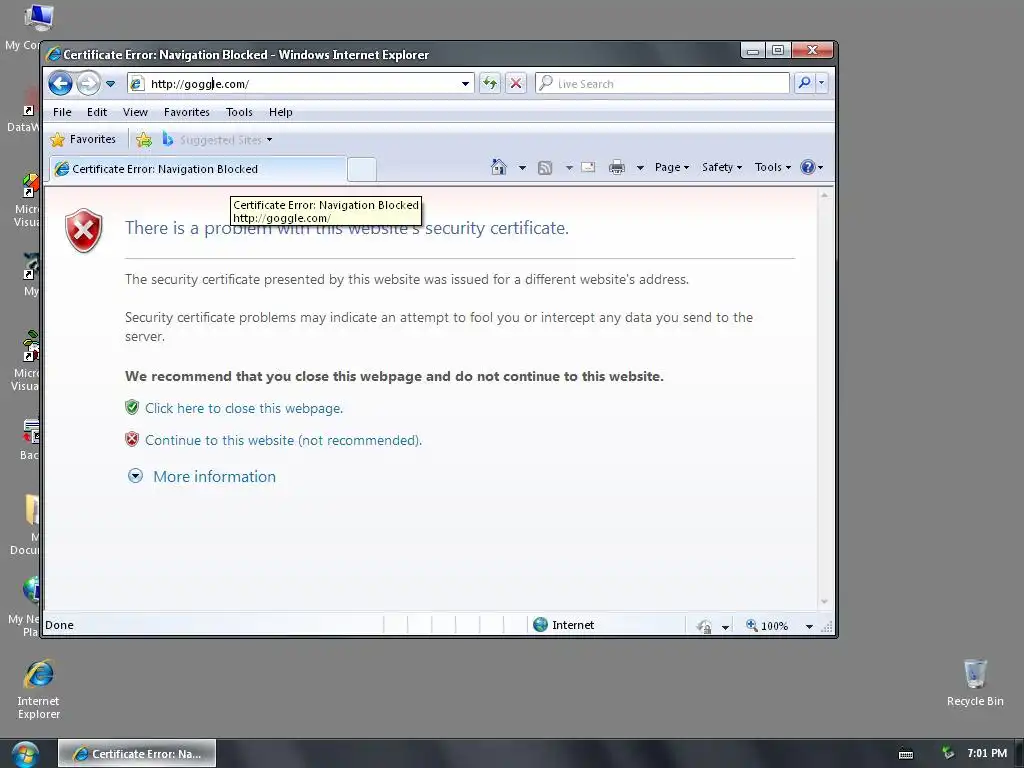Click the Certificate Error taskbar button

coord(137,754)
